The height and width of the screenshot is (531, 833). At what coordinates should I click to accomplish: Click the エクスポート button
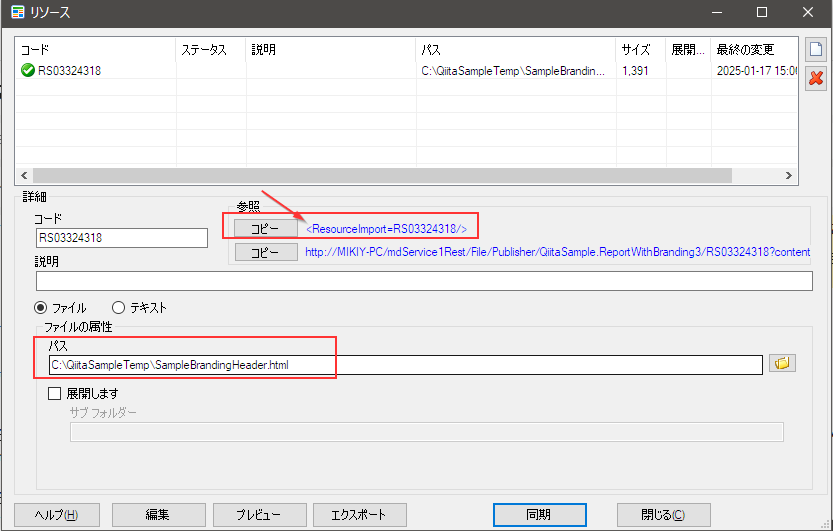coord(360,515)
